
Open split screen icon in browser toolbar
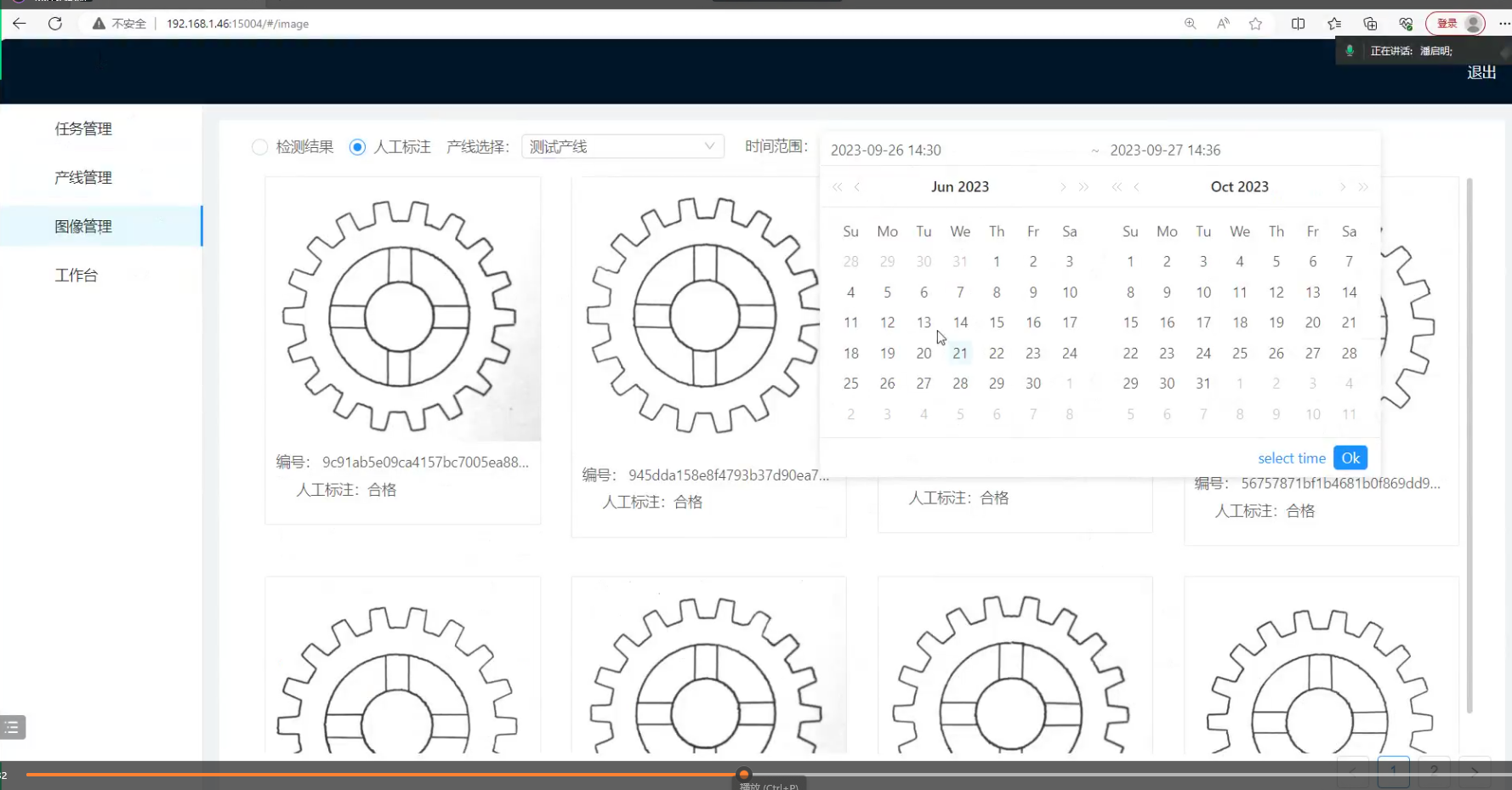1298,24
